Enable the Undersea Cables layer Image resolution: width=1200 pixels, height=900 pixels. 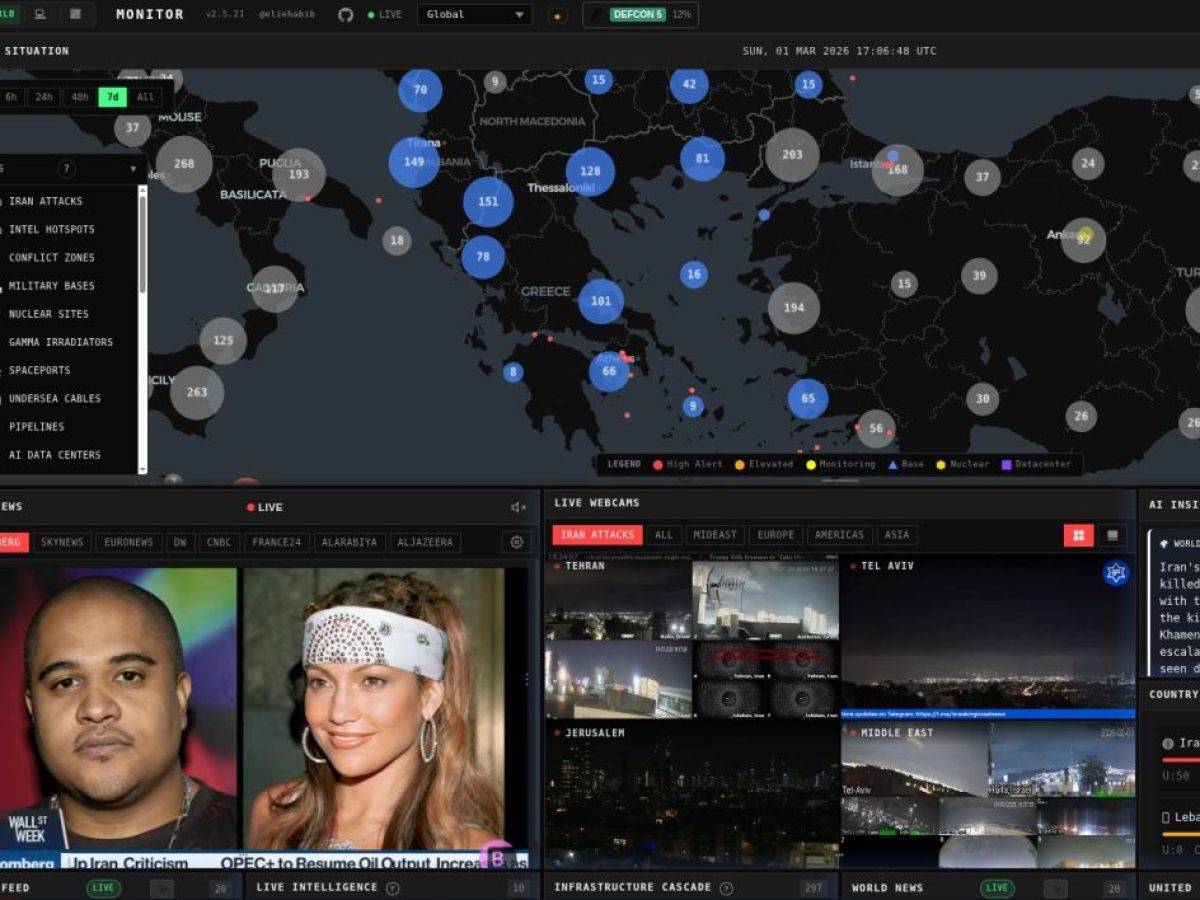pyautogui.click(x=54, y=398)
